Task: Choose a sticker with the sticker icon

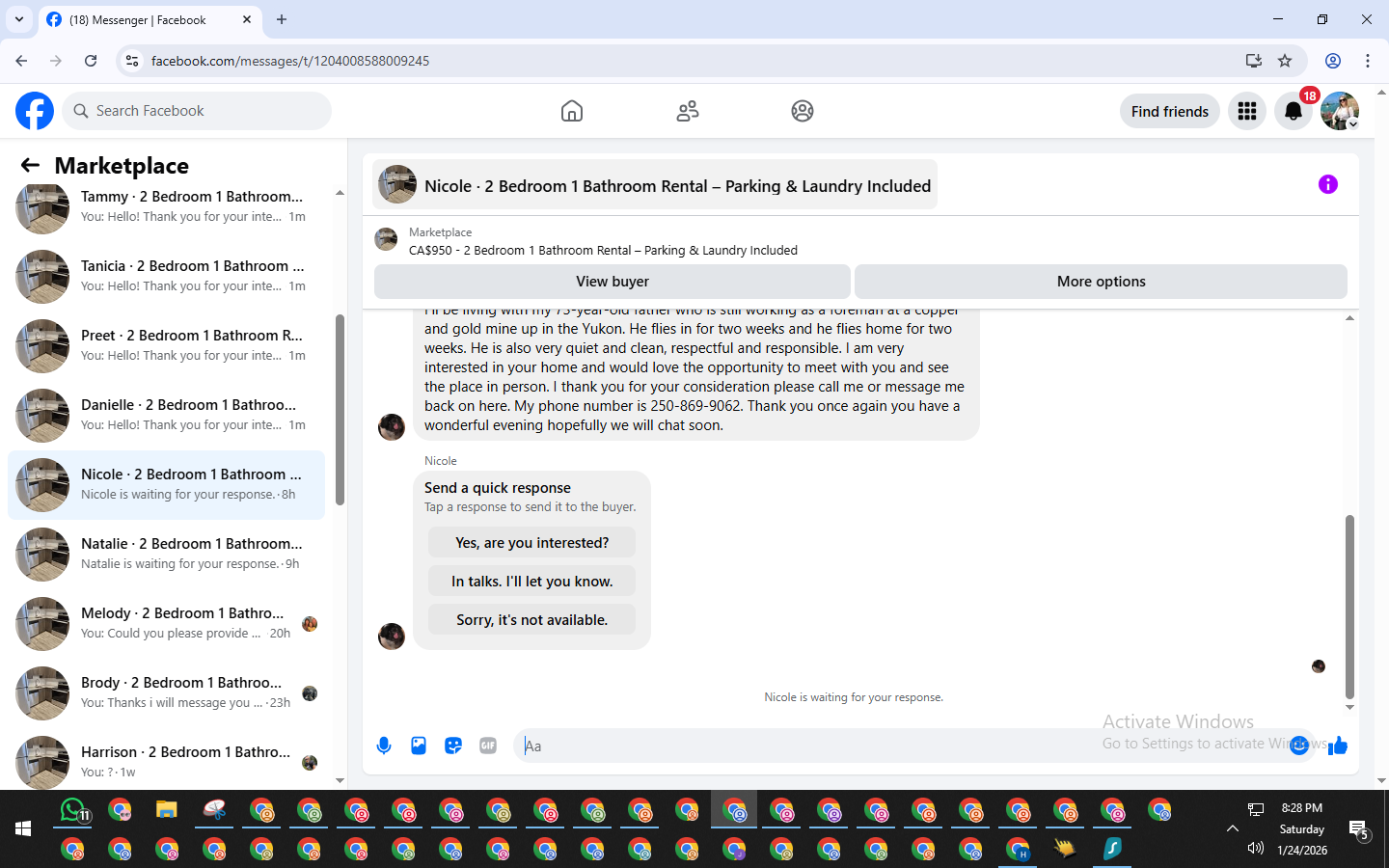Action: point(453,746)
